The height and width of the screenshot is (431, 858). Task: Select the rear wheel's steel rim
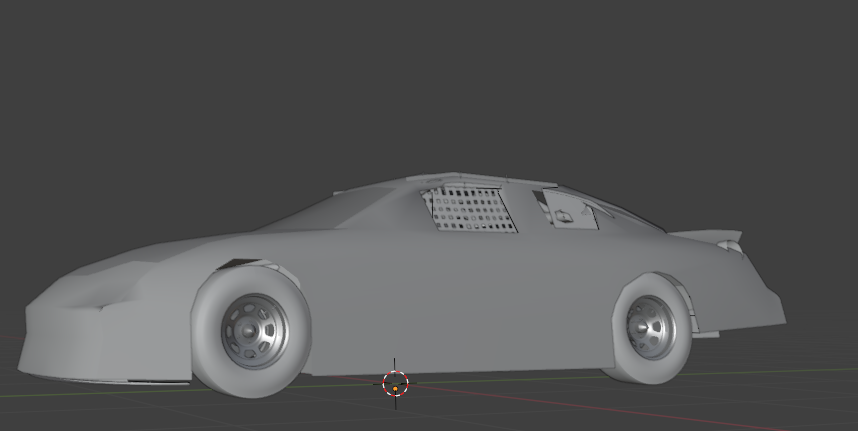[x=651, y=328]
